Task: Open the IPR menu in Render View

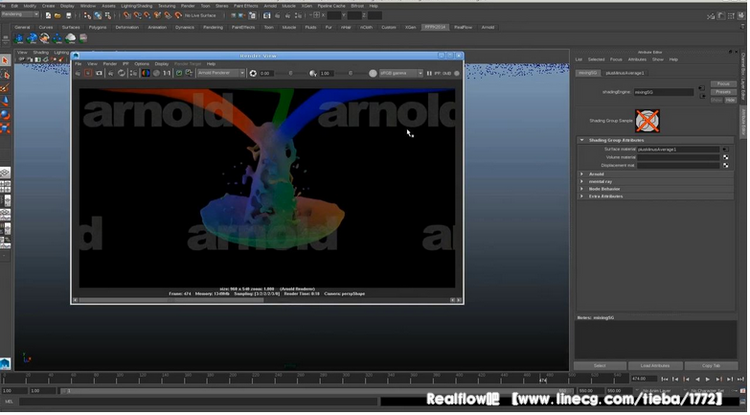Action: (125, 64)
